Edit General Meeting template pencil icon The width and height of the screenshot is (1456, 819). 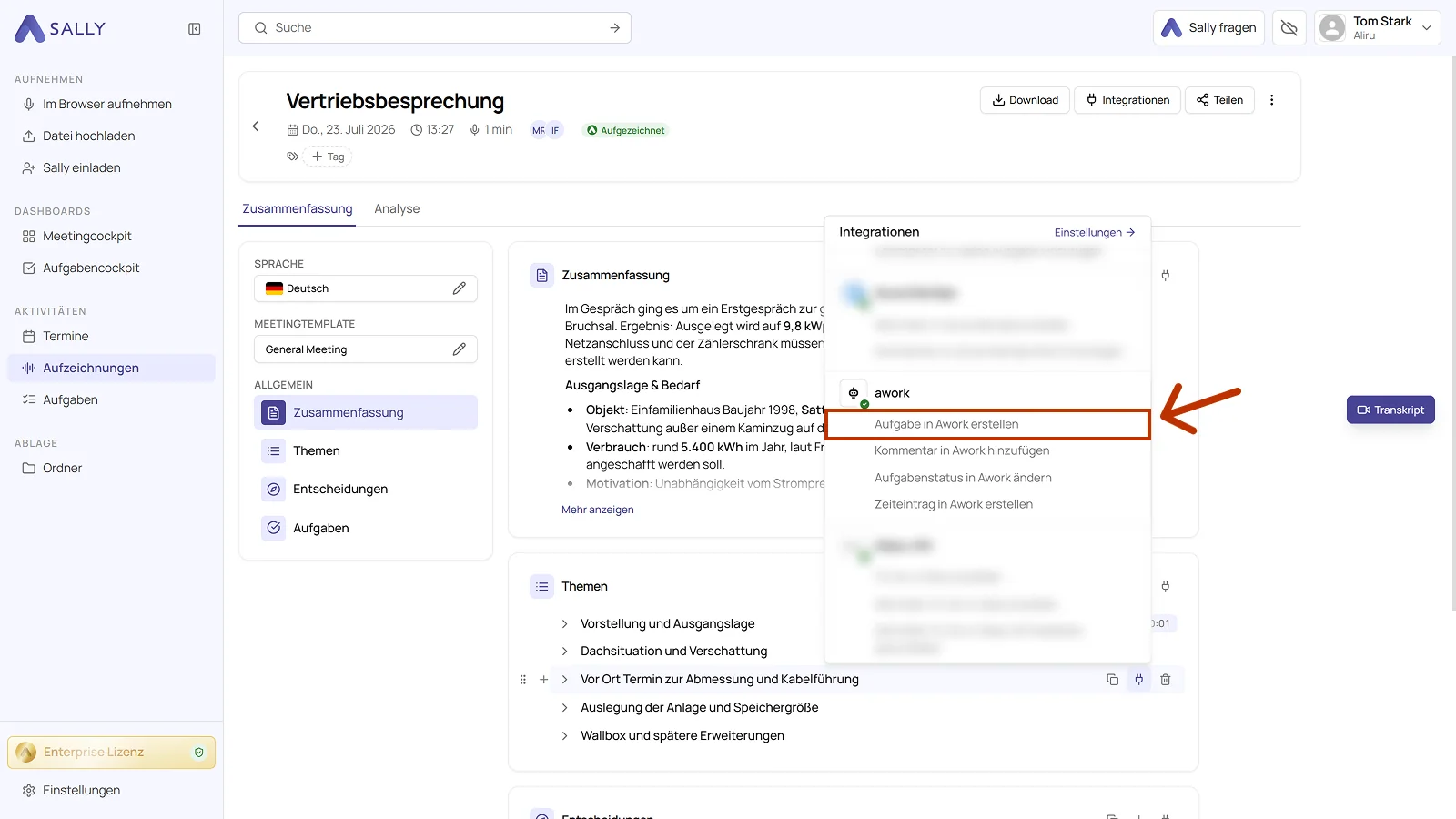point(460,349)
